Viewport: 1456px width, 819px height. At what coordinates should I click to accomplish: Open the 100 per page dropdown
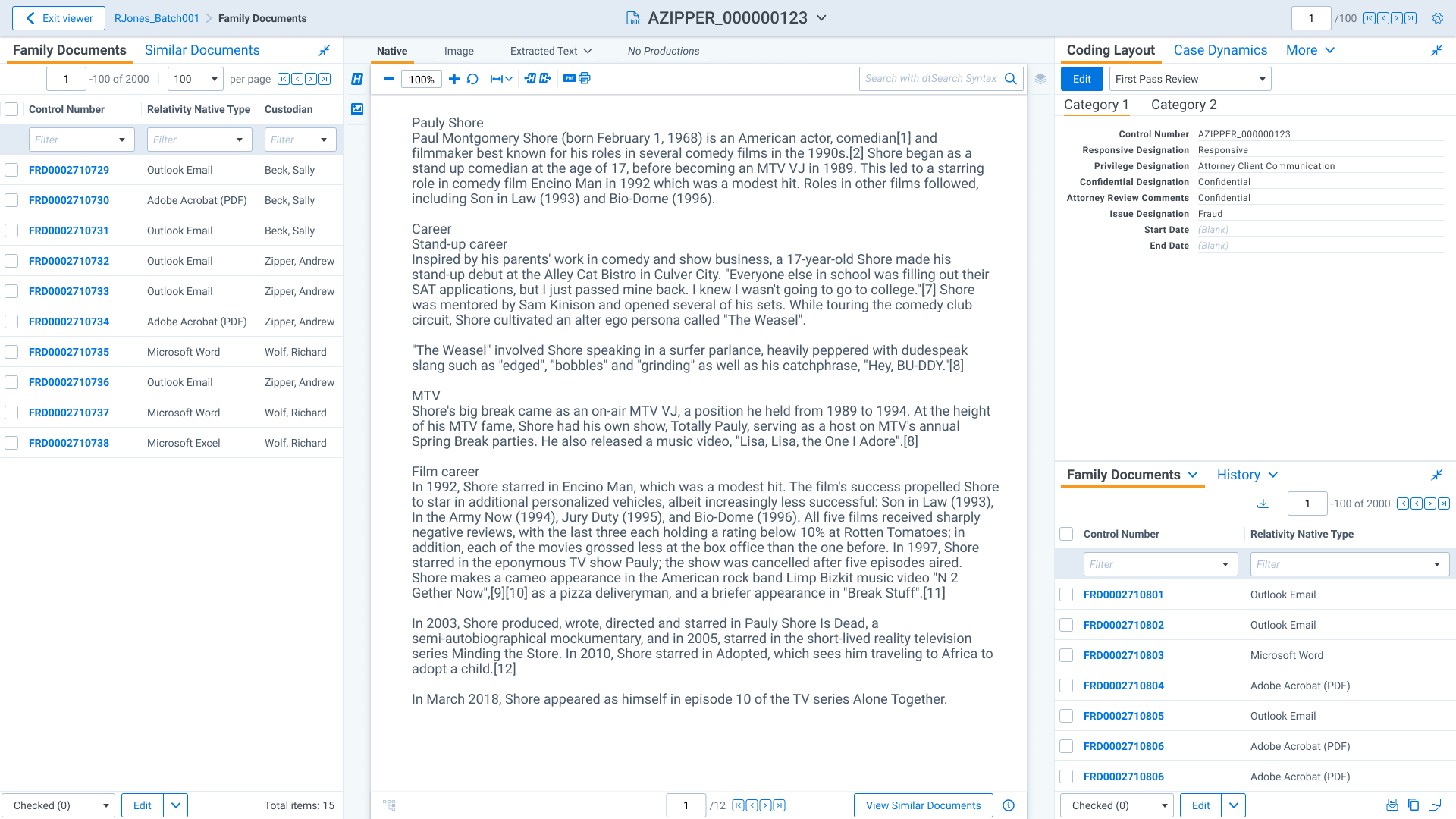tap(196, 79)
